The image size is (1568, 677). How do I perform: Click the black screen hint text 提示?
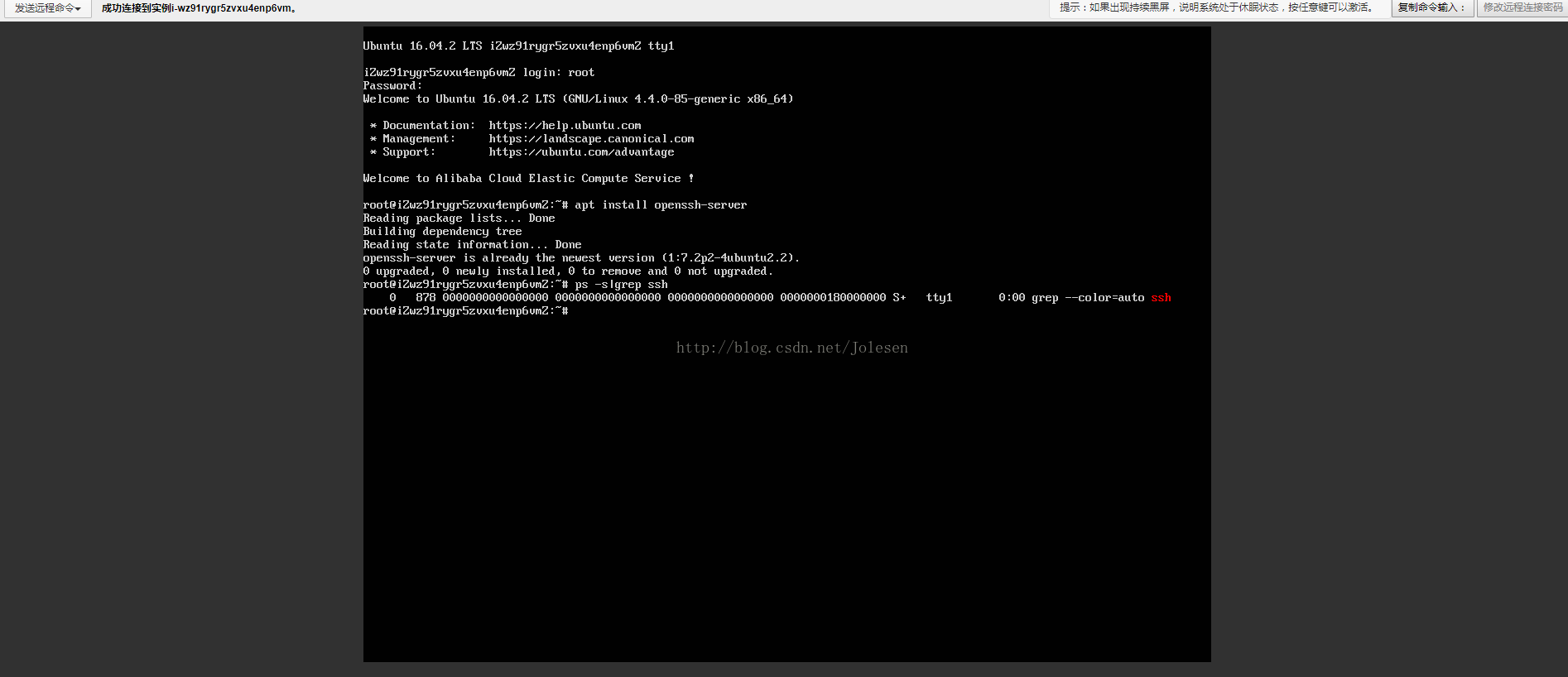pos(1216,7)
